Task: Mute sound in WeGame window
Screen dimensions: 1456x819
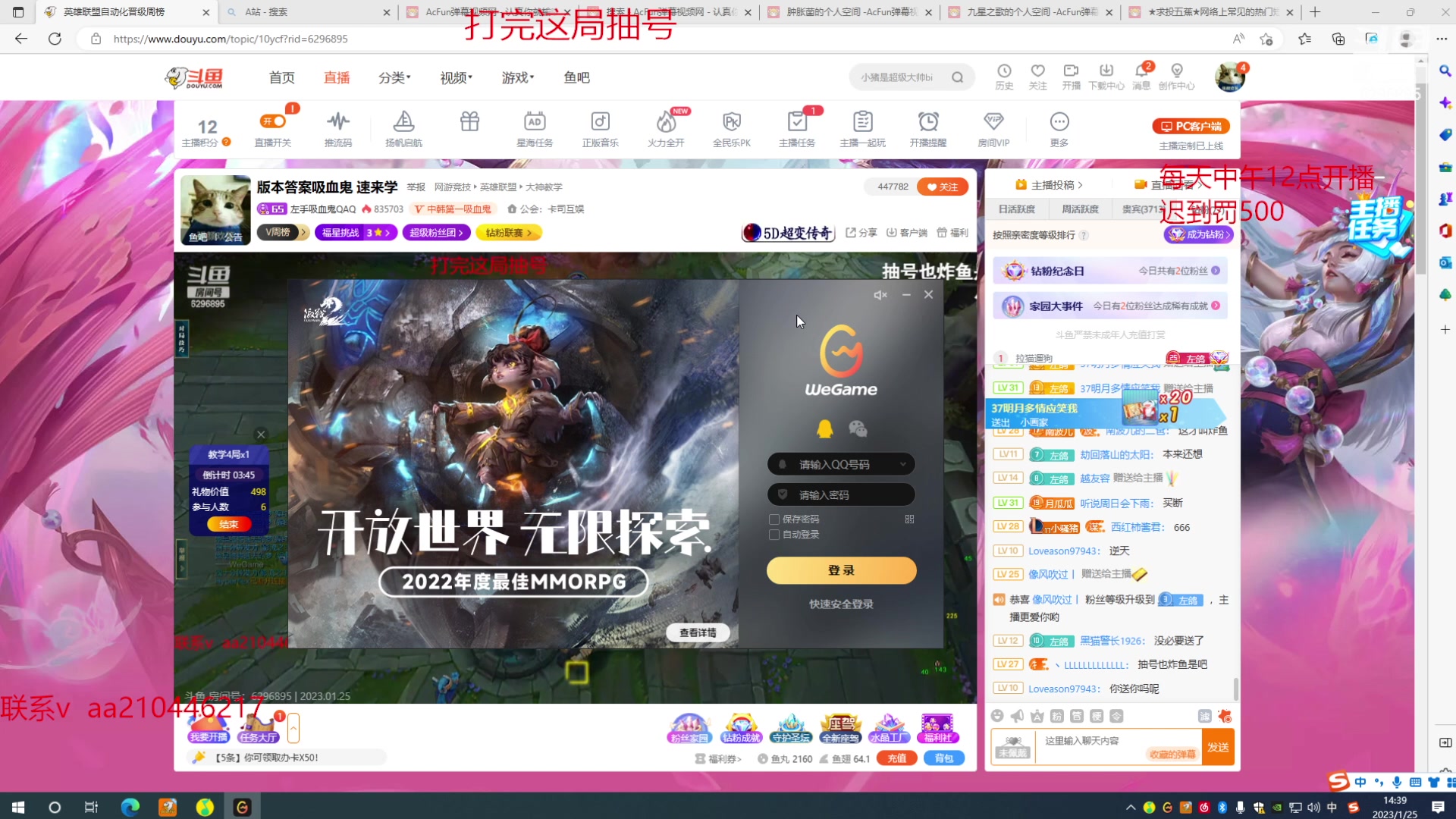Action: point(880,295)
